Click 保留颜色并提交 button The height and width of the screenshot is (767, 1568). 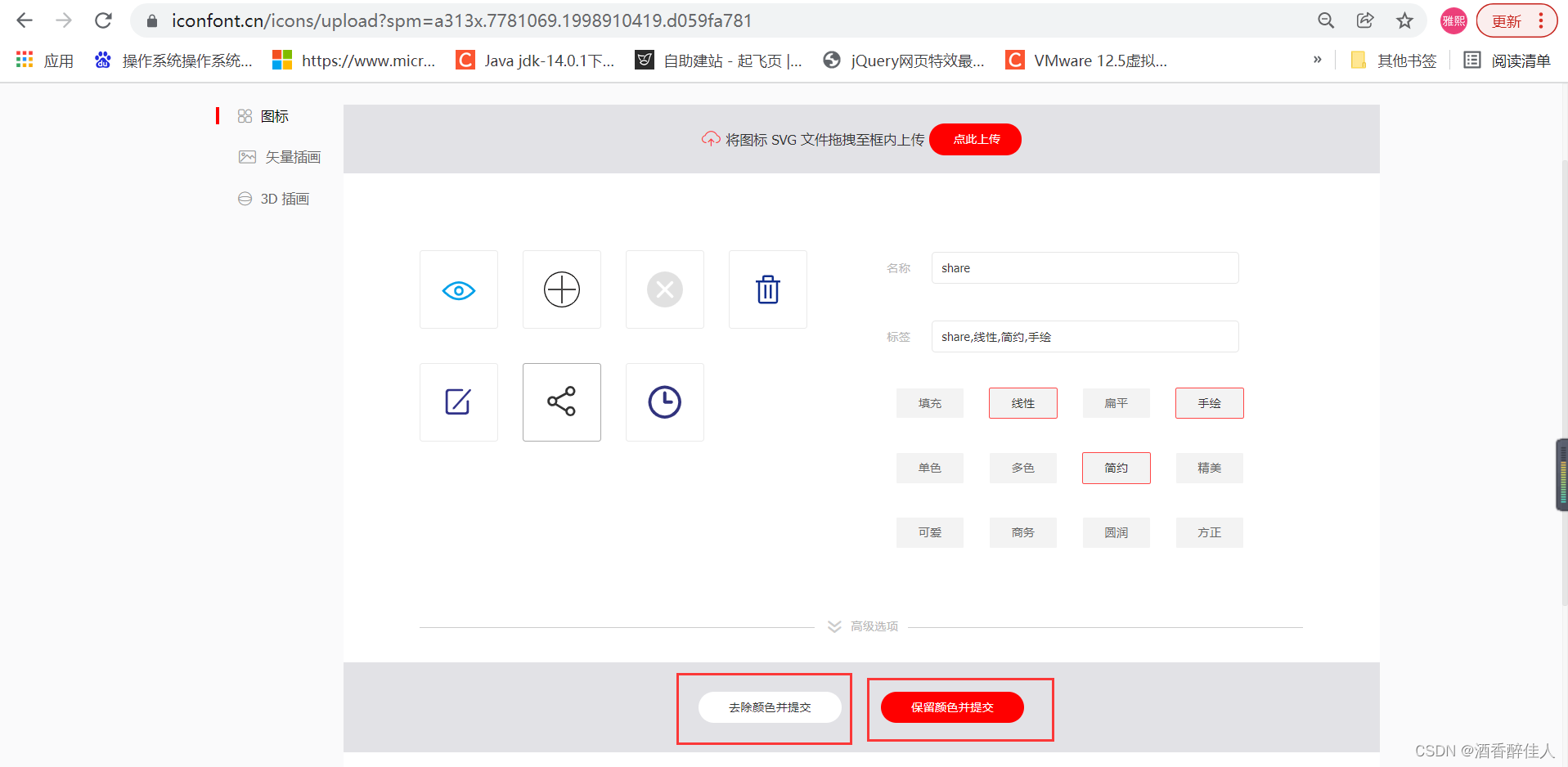click(x=952, y=707)
